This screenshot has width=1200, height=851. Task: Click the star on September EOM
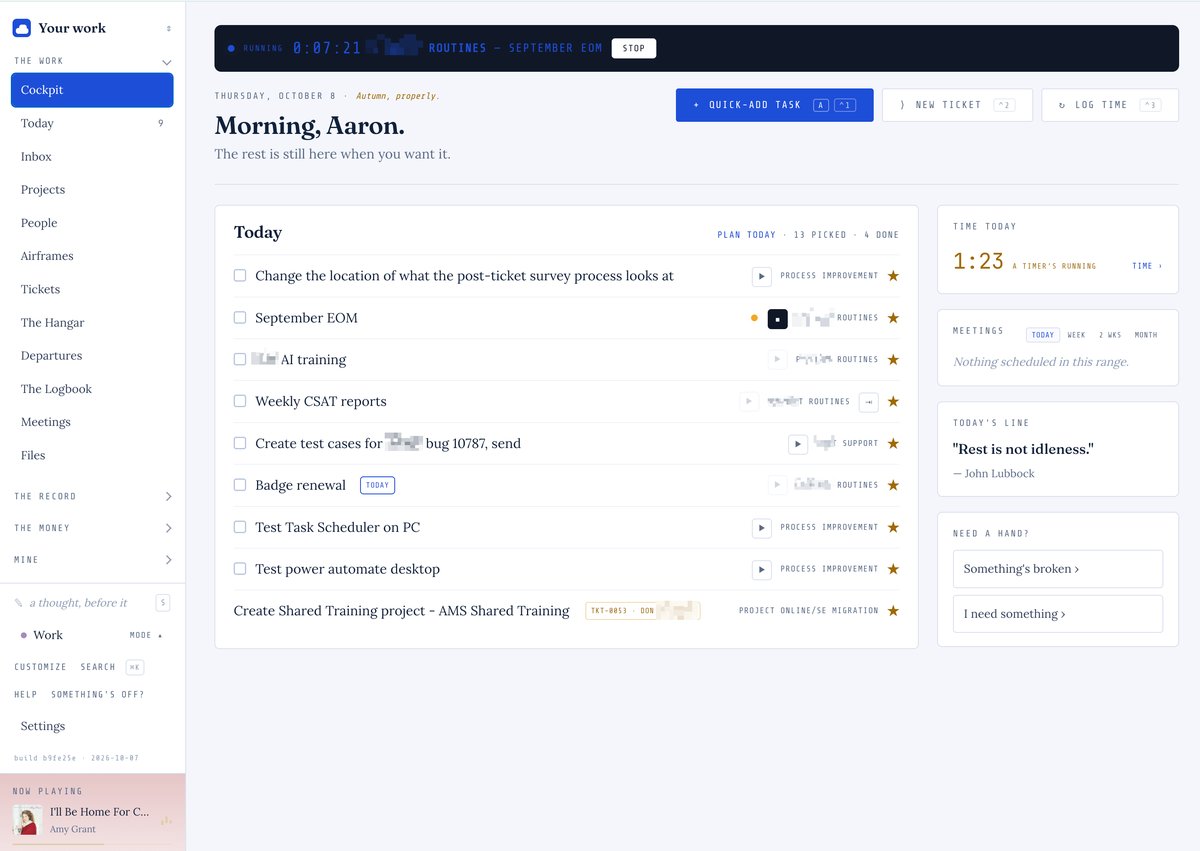point(893,318)
